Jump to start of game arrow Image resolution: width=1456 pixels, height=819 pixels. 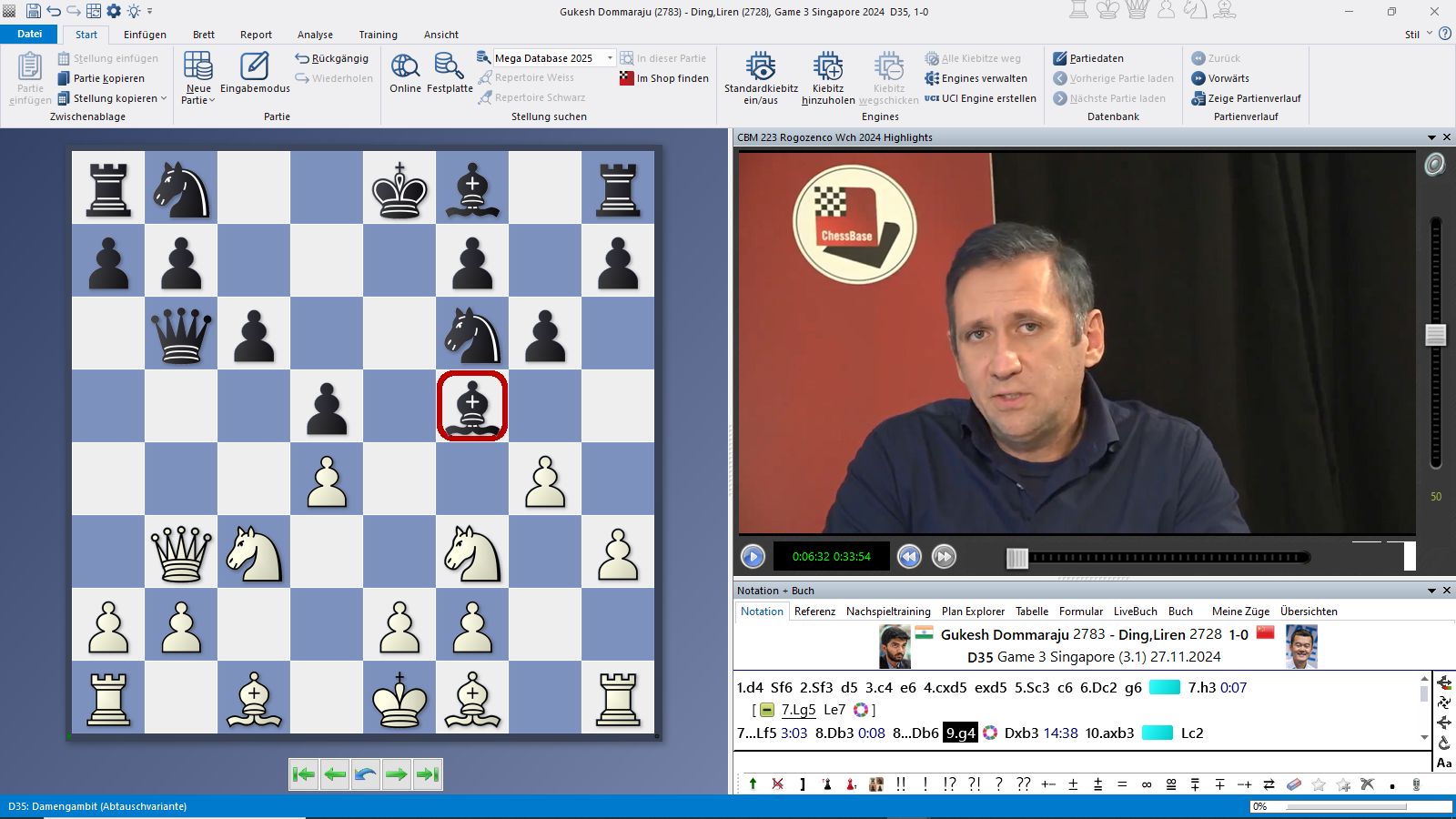point(304,774)
